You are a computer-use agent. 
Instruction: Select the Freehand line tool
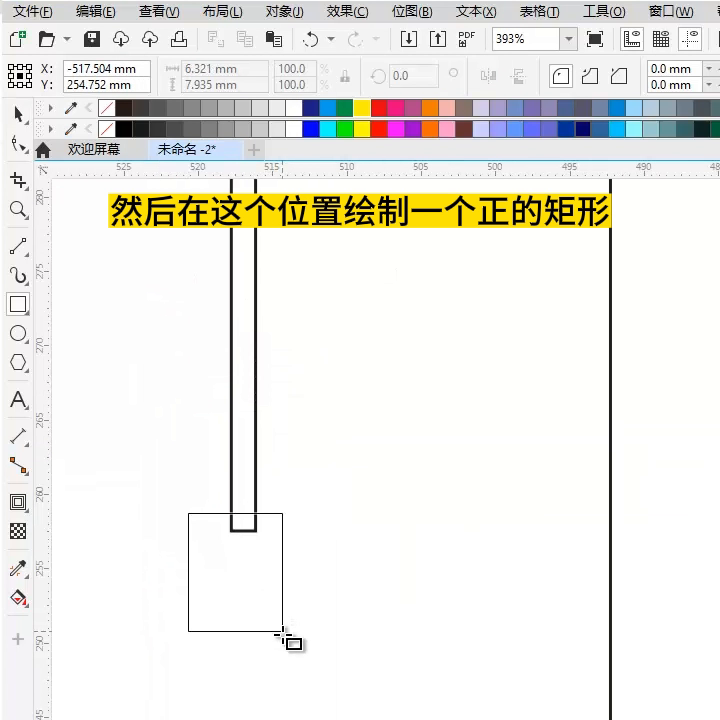click(18, 247)
